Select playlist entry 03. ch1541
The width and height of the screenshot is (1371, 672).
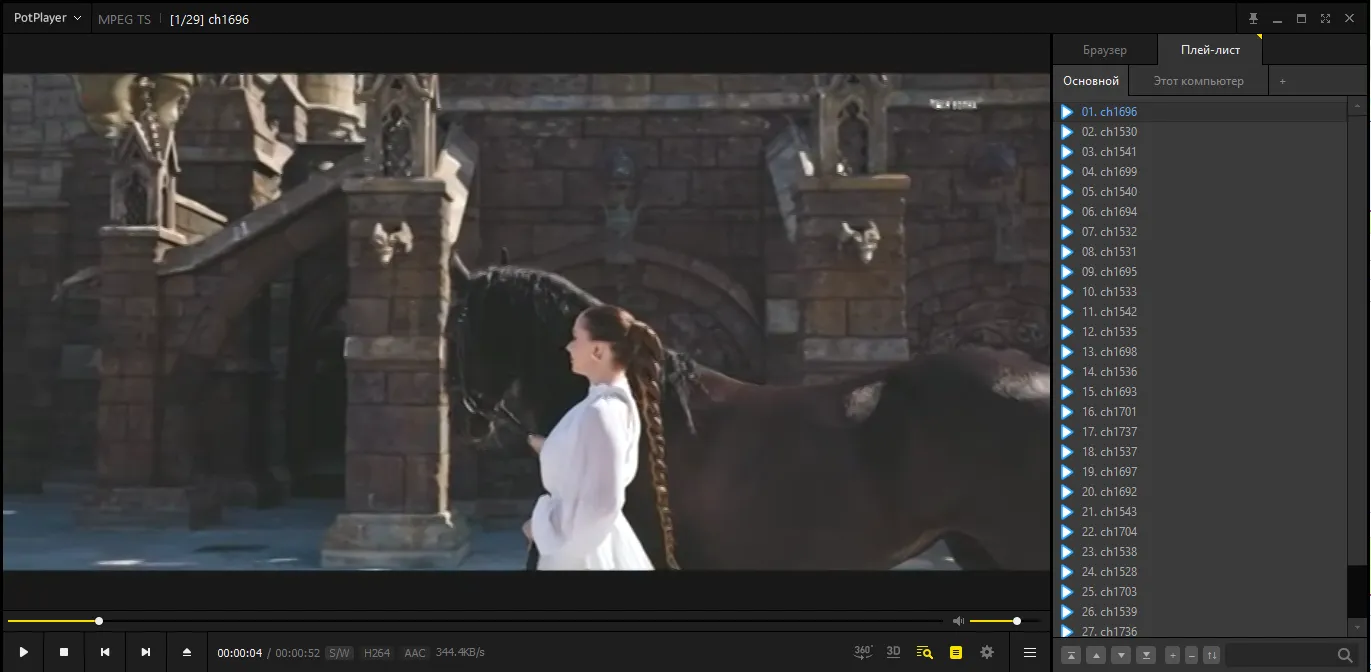coord(1202,152)
